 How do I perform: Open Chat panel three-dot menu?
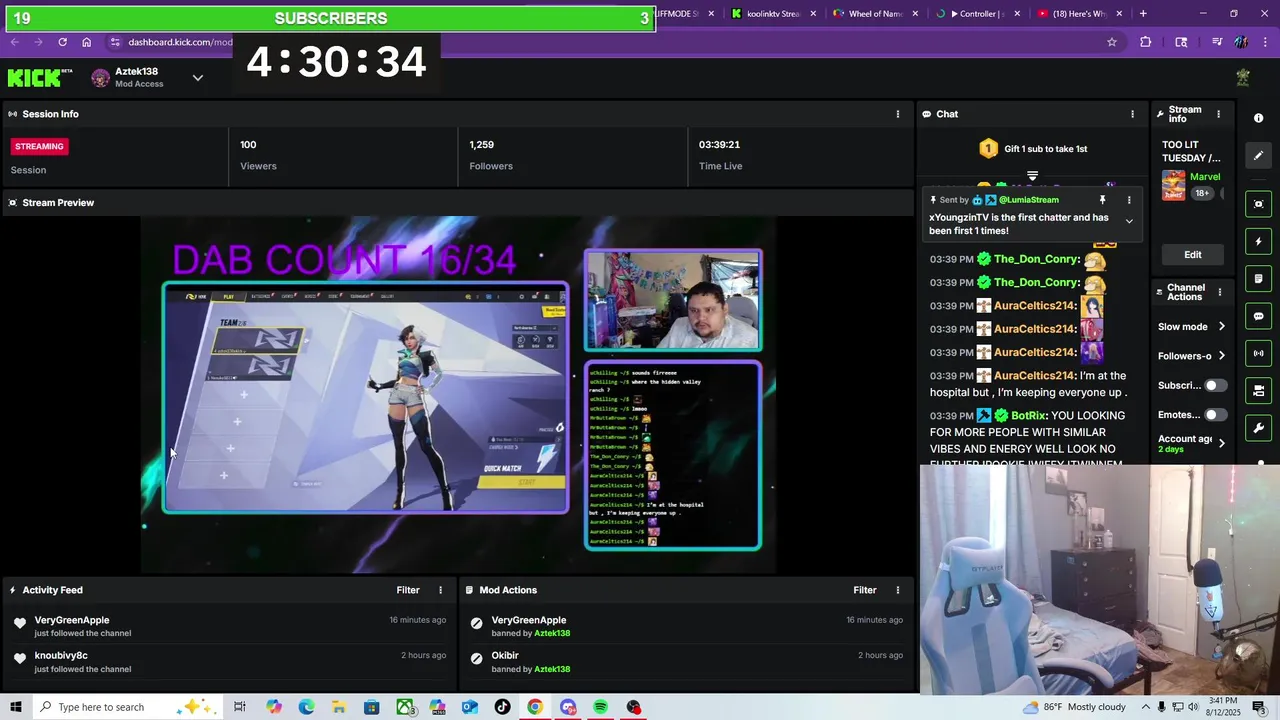(1132, 114)
